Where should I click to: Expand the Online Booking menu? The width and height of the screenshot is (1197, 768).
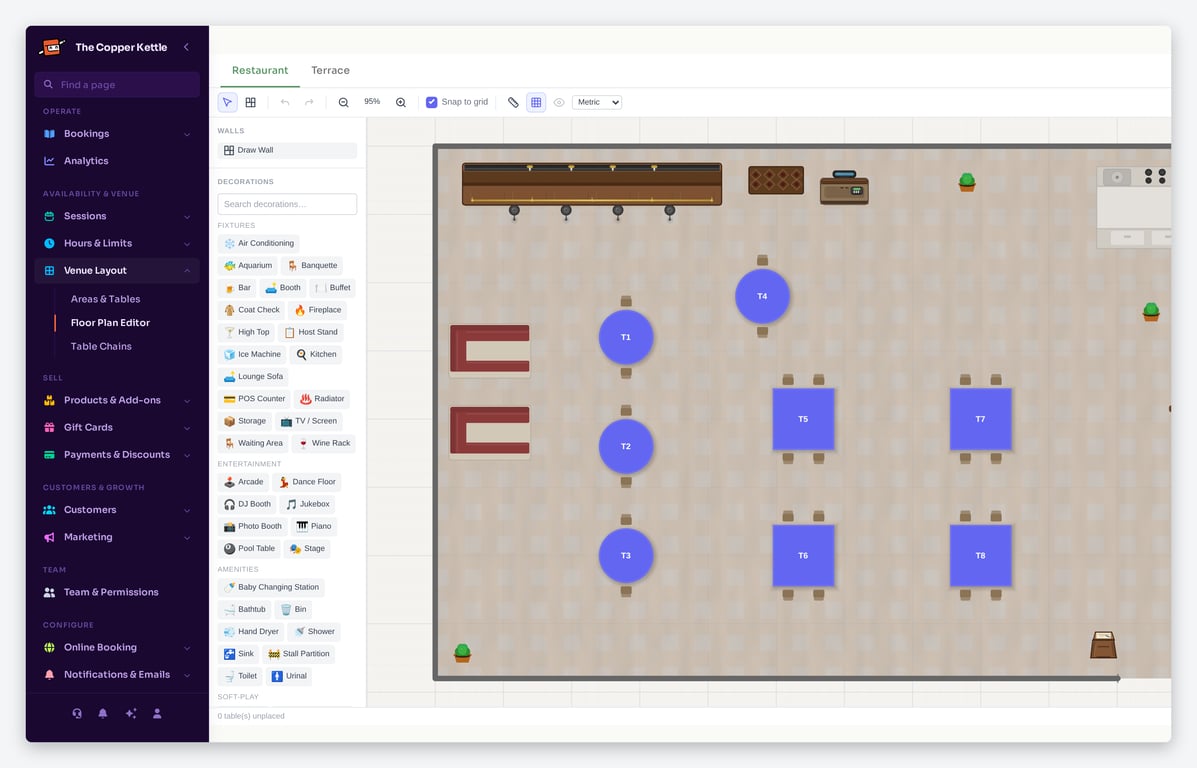(x=117, y=647)
